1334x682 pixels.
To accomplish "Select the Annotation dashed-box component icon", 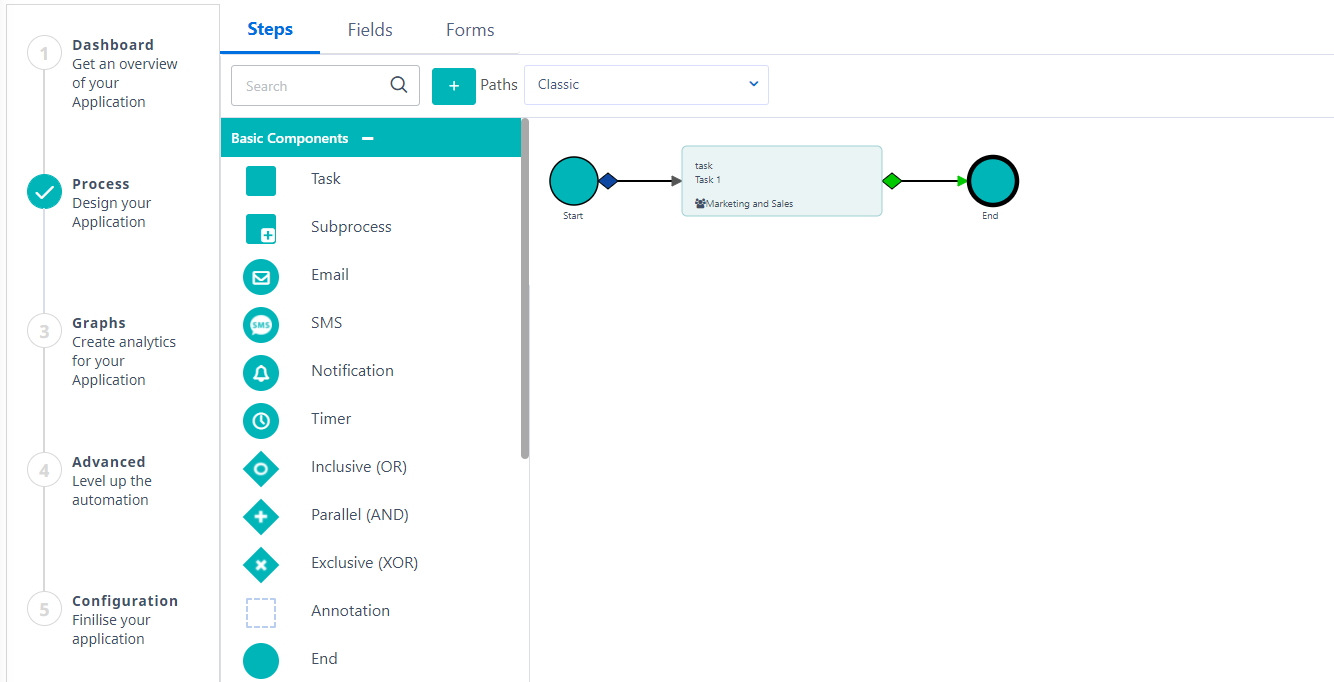I will pyautogui.click(x=261, y=613).
